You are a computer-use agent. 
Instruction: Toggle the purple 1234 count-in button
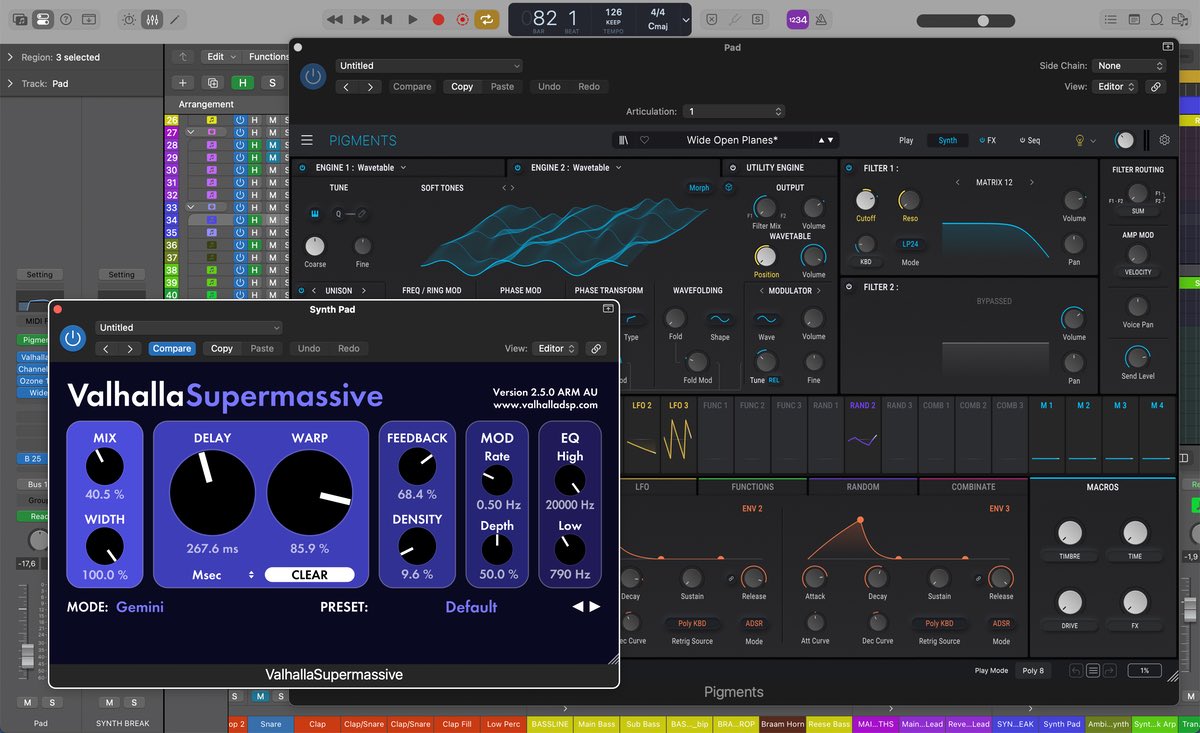pyautogui.click(x=797, y=19)
